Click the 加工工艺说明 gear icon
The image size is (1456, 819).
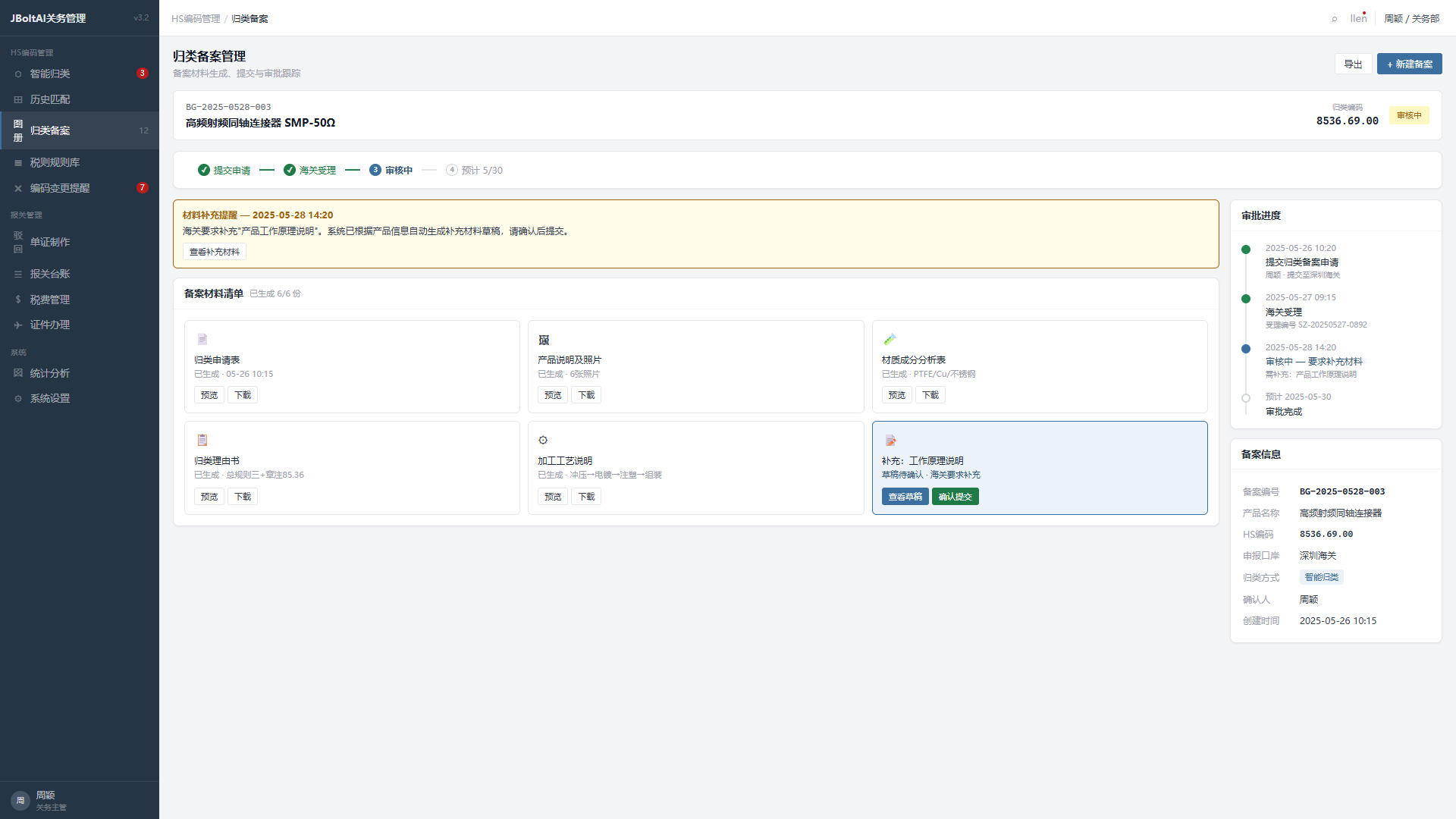(x=543, y=440)
